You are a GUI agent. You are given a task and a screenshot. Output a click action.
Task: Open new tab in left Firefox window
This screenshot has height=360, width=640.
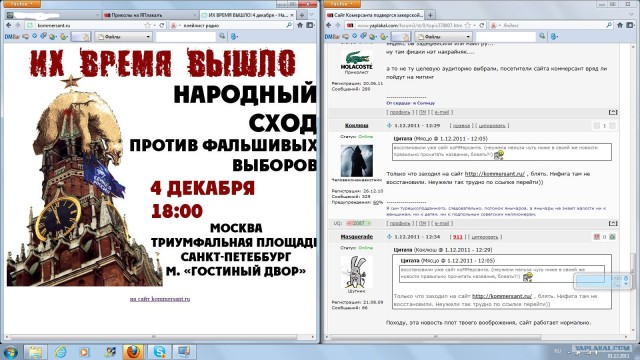(302, 15)
